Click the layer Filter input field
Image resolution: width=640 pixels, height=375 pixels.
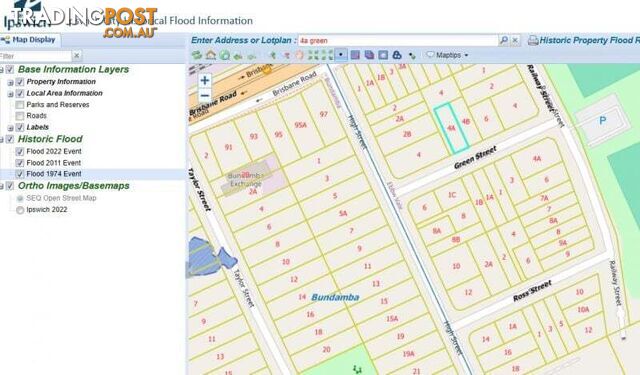36,55
